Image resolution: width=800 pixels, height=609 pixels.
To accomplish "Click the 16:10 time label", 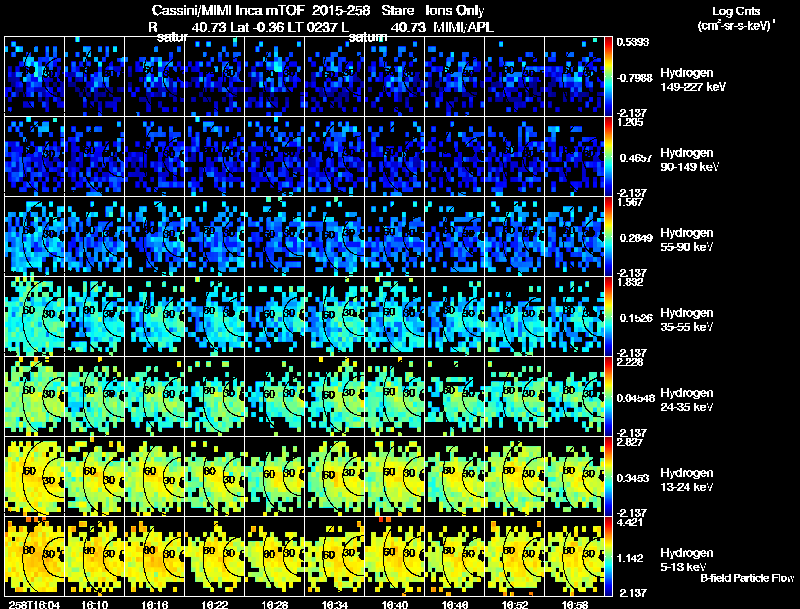I will (x=94, y=604).
